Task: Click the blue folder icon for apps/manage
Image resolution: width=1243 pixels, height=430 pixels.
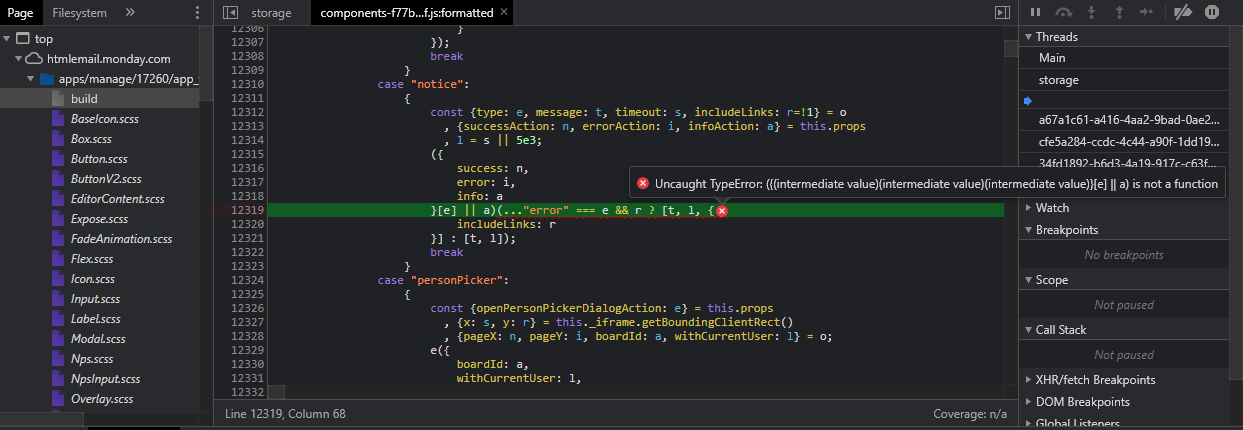Action: pyautogui.click(x=46, y=79)
